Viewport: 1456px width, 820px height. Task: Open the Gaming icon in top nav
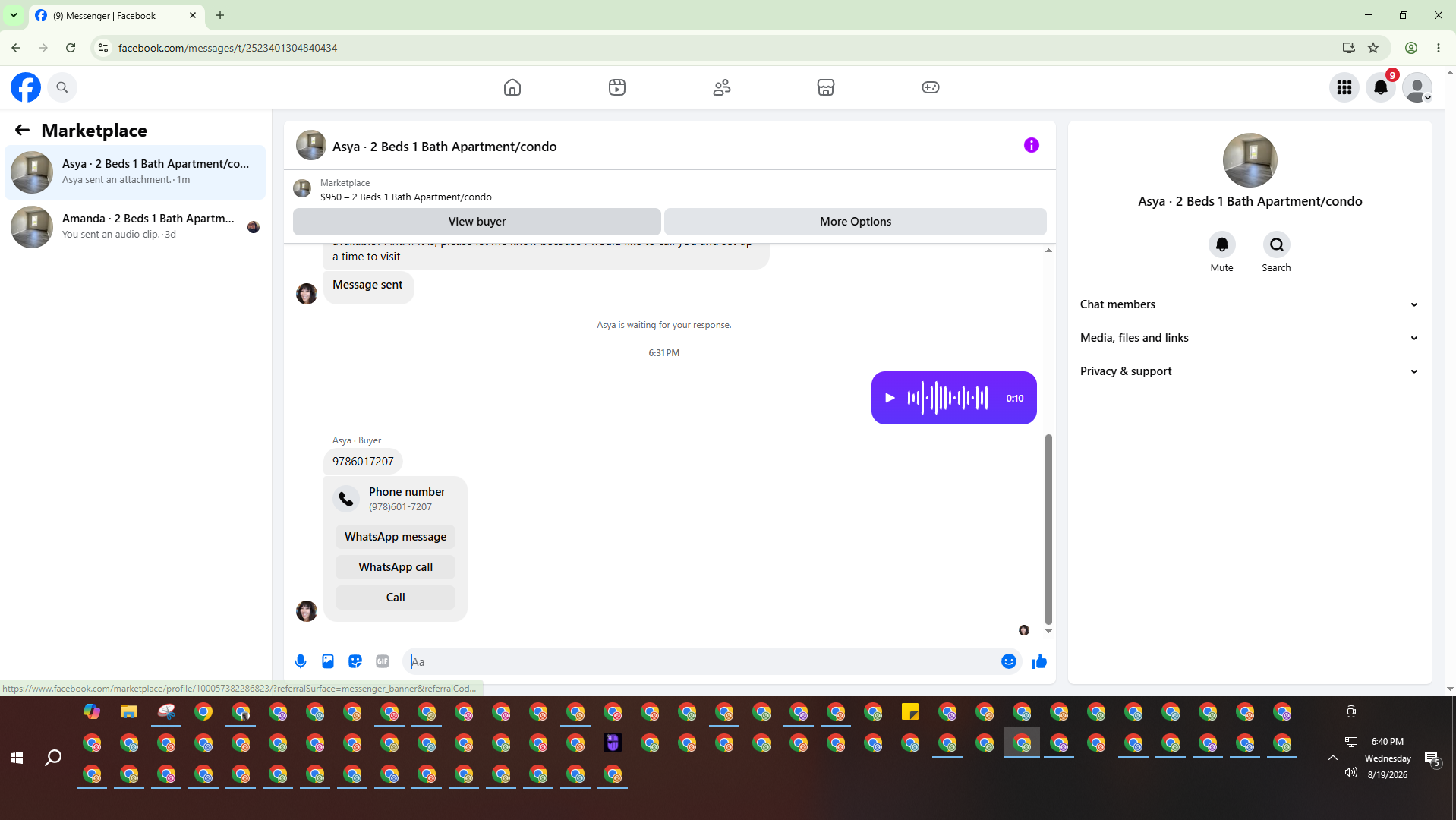point(931,87)
